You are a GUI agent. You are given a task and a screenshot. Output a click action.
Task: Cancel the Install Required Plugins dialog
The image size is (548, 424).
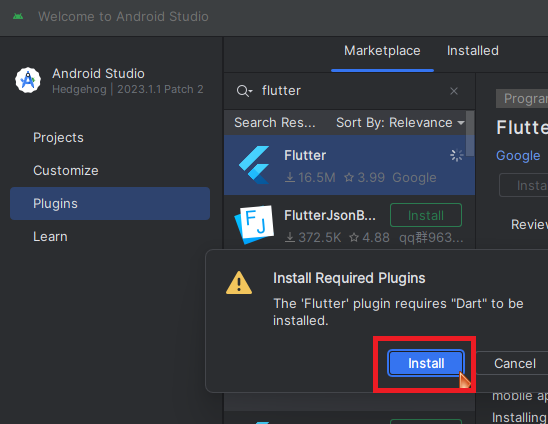pos(514,363)
